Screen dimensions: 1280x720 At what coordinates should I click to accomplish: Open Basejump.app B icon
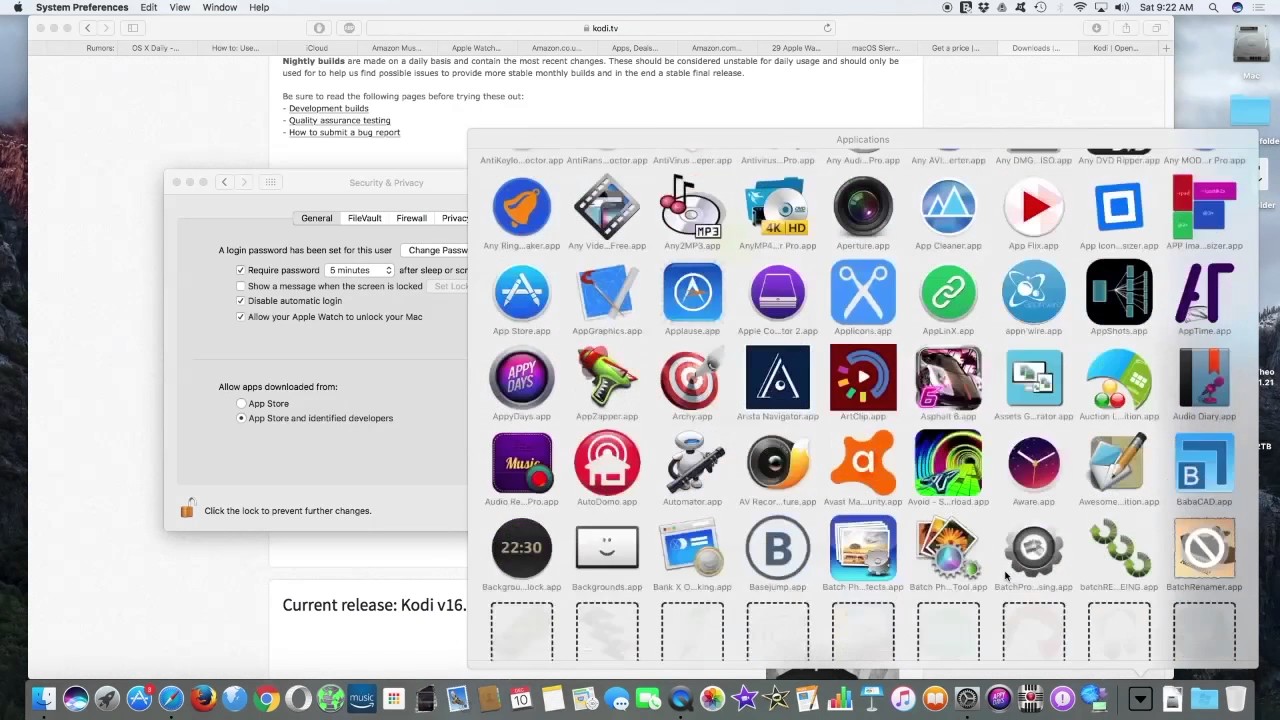pos(777,548)
